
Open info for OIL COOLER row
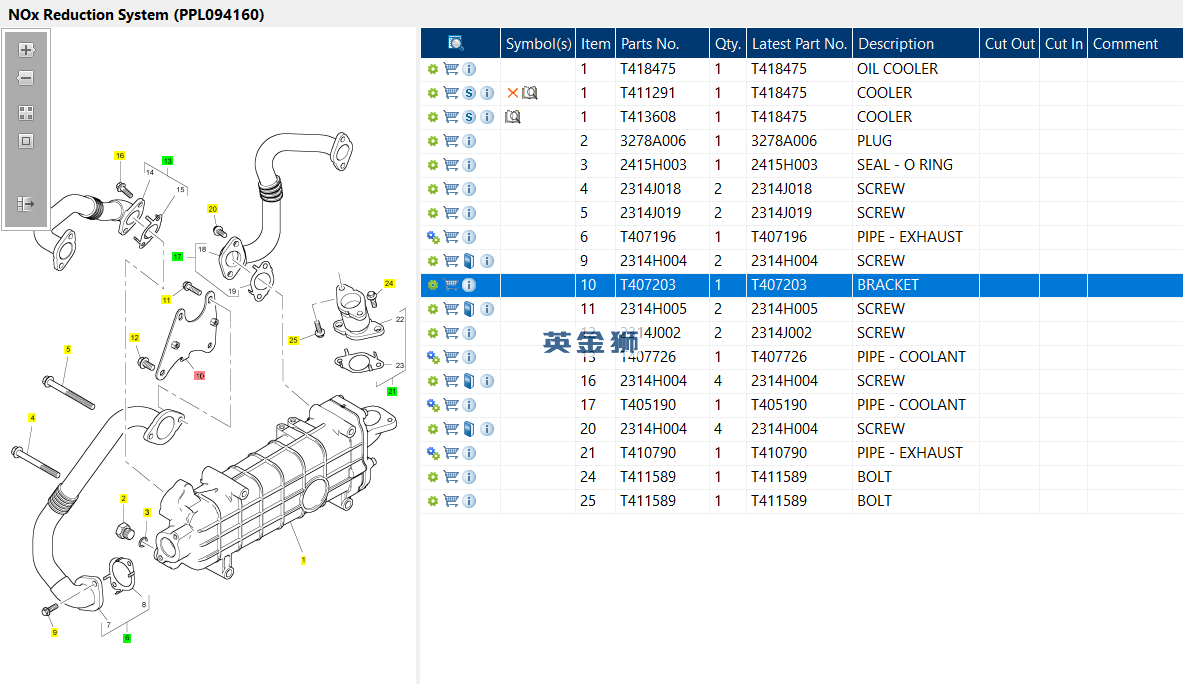469,69
